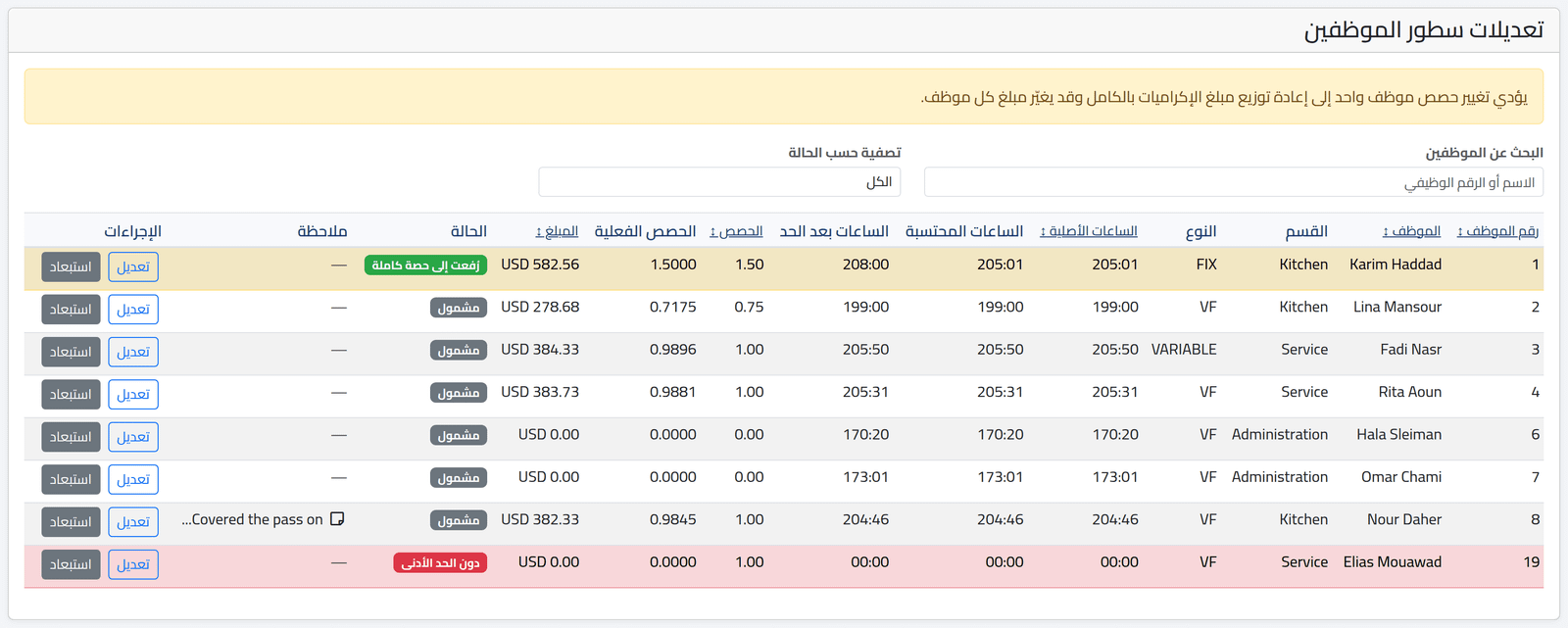The width and height of the screenshot is (1568, 628).
Task: Open the note icon in Nour Daher's row
Action: click(337, 519)
